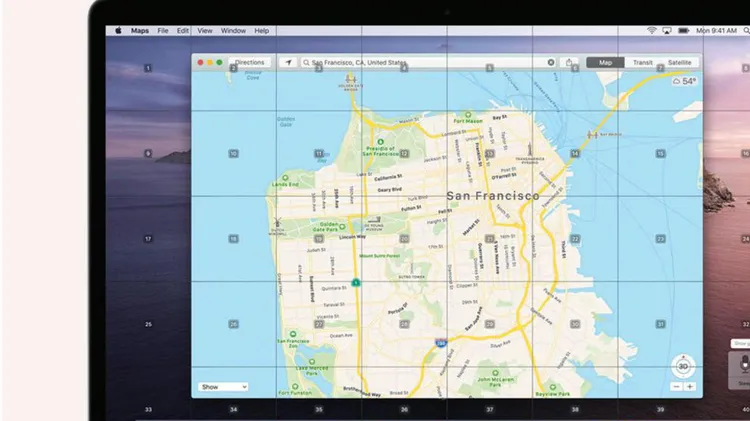Screen dimensions: 750x421
Task: Open the Apple menu
Action: [118, 31]
